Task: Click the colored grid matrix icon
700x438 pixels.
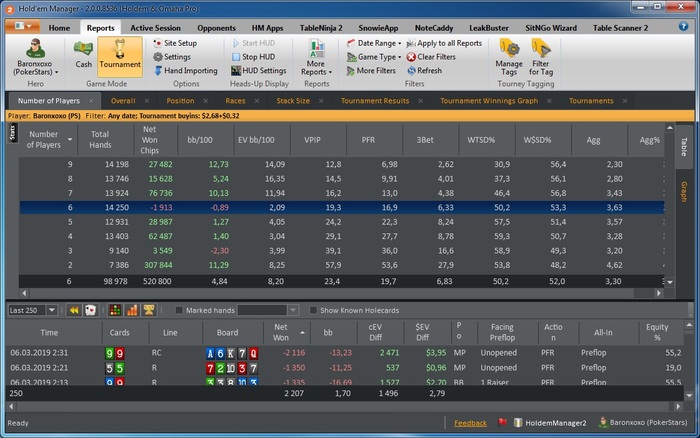Action: click(115, 310)
